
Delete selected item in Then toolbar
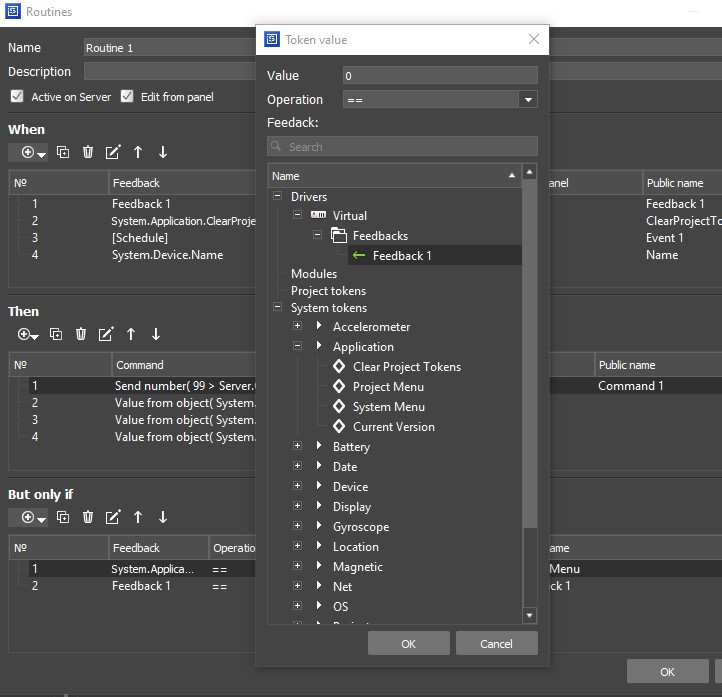coord(81,334)
